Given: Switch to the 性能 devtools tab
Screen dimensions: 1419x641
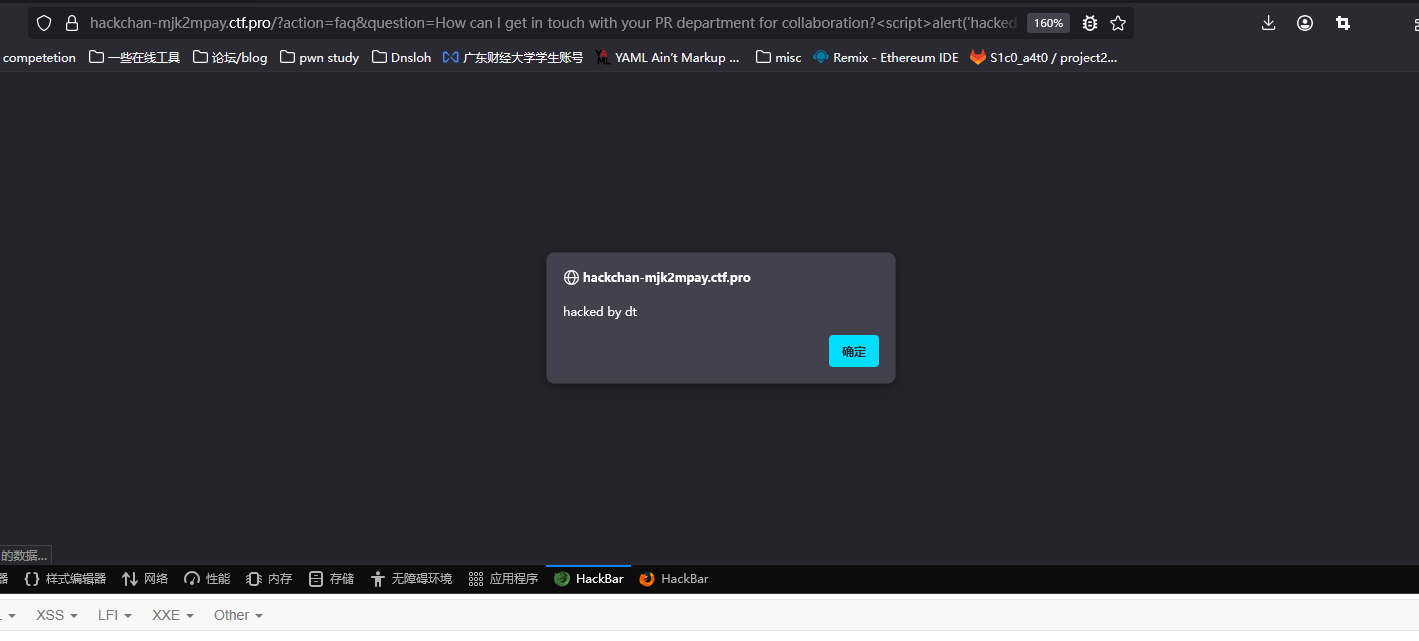Looking at the screenshot, I should pos(207,579).
